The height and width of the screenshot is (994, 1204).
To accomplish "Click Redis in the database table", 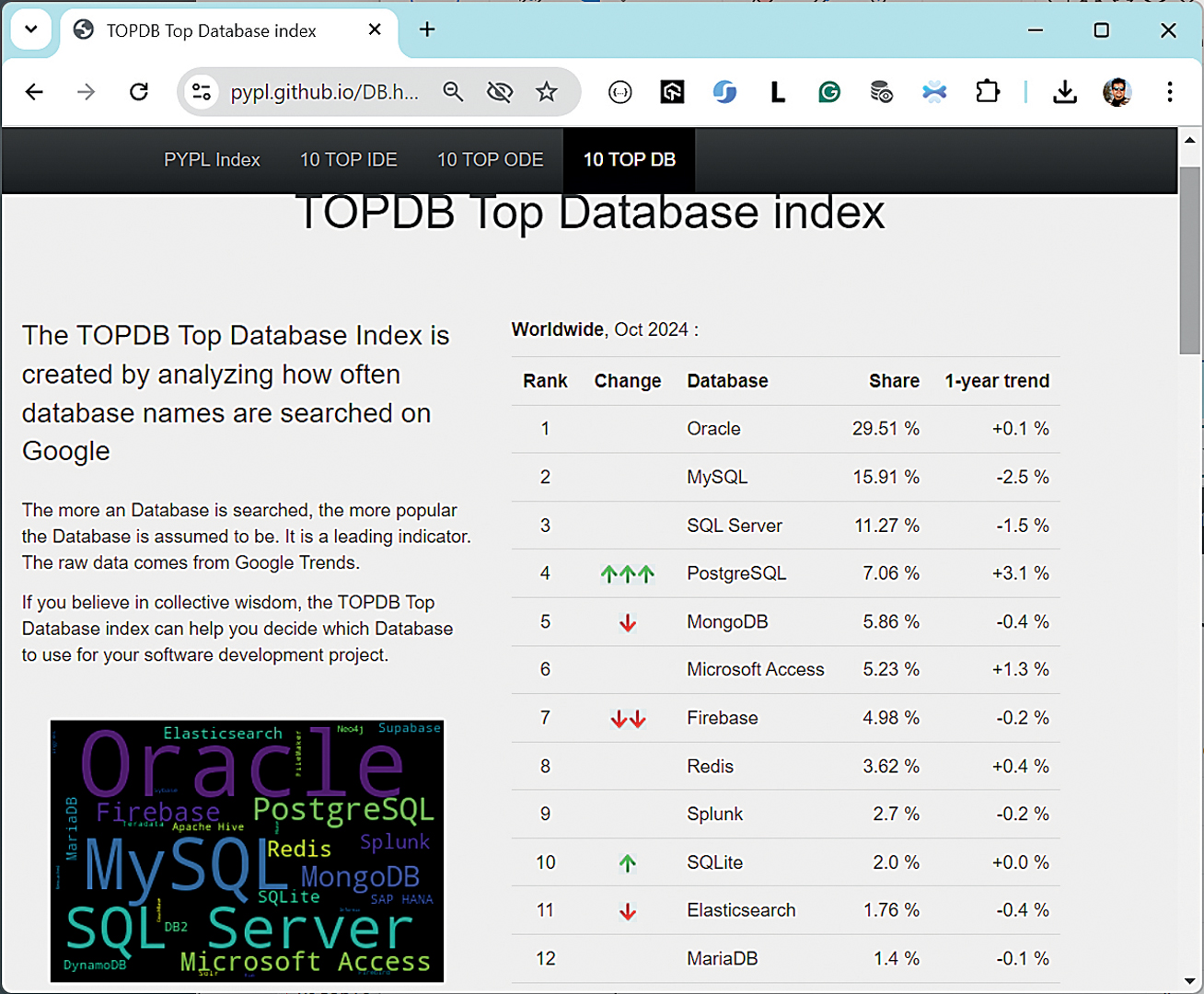I will (711, 767).
